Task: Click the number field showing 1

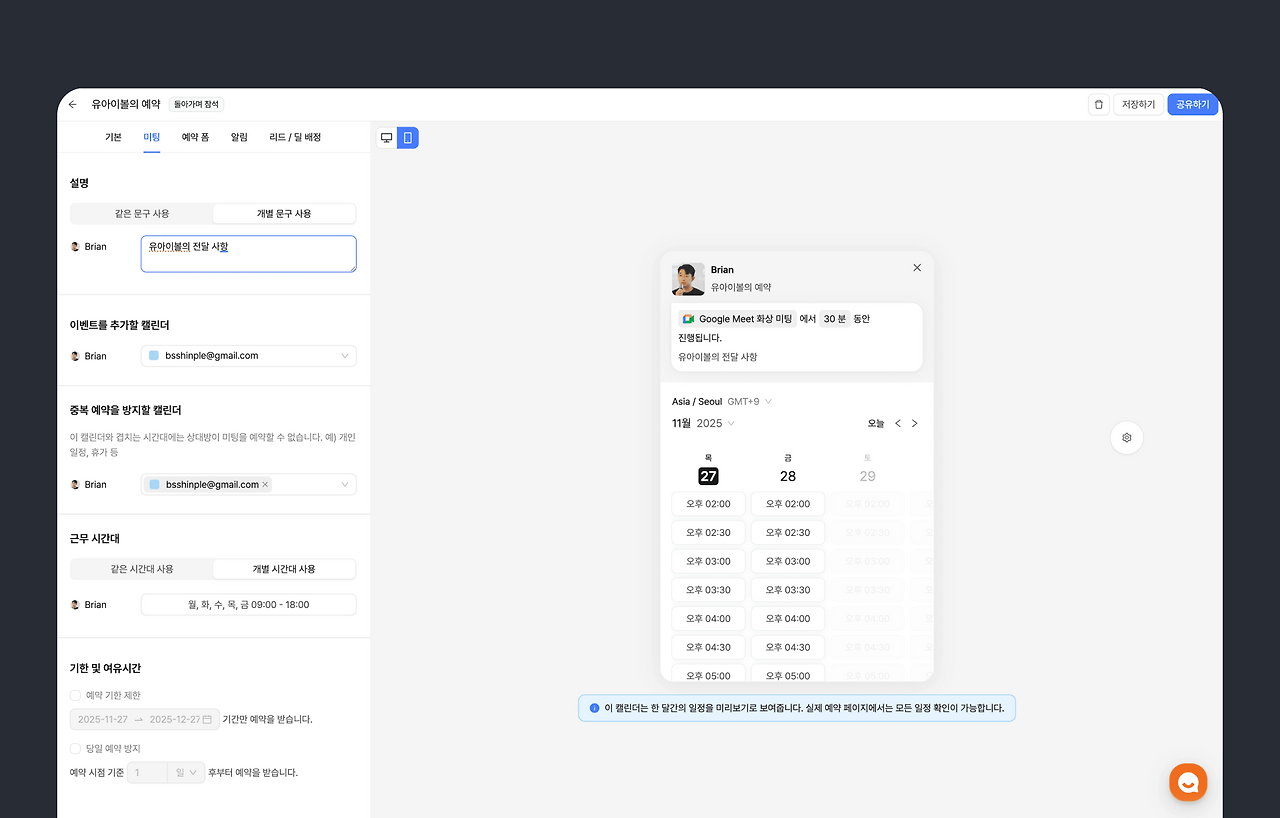Action: 147,772
